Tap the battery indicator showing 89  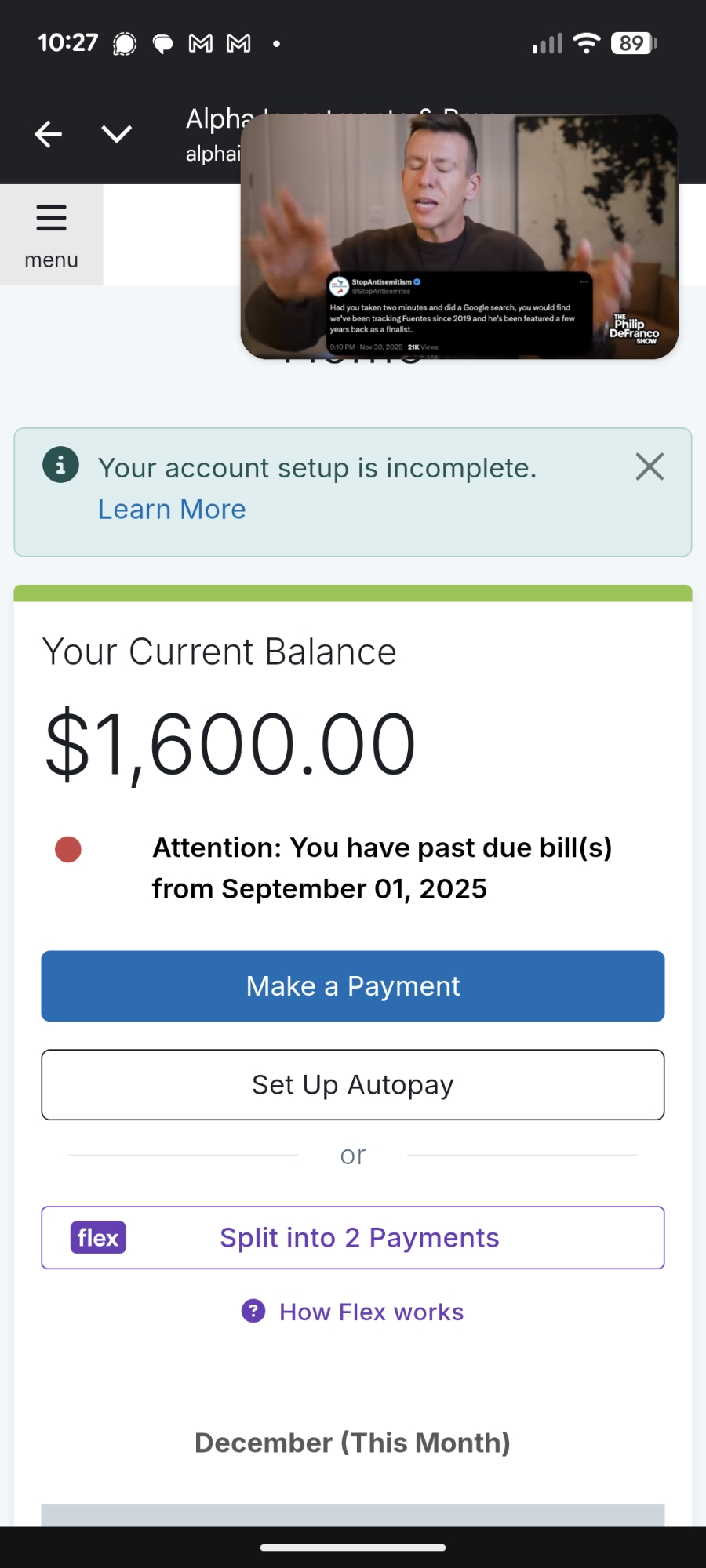coord(634,43)
